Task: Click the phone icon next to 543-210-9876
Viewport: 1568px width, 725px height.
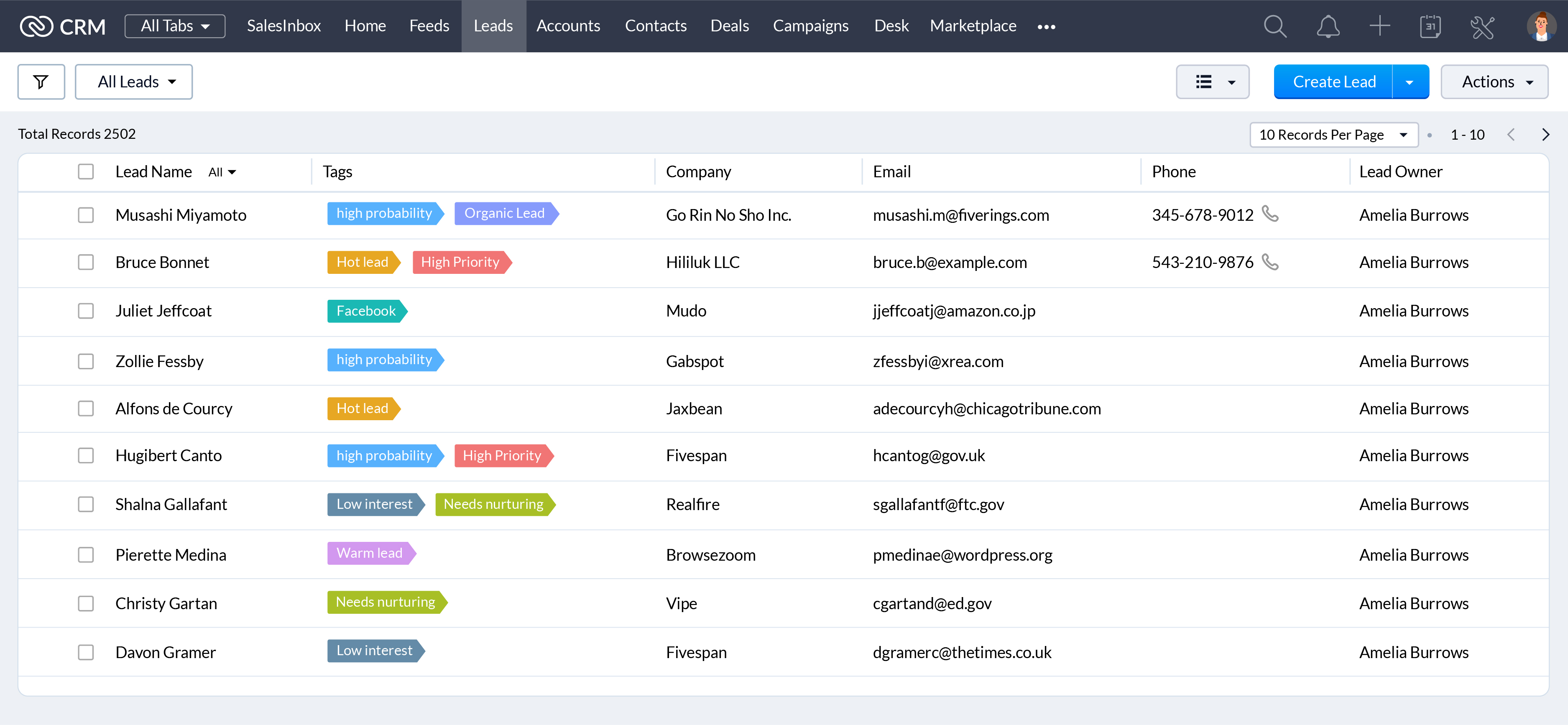Action: (x=1270, y=262)
